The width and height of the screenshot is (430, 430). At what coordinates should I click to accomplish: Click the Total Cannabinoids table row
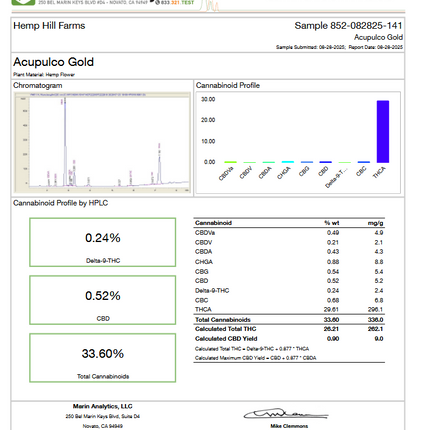289,320
